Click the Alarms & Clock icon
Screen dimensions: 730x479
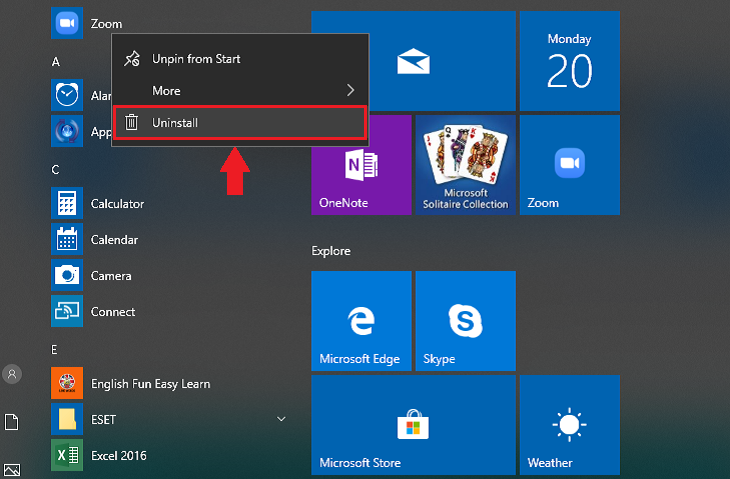coord(67,95)
